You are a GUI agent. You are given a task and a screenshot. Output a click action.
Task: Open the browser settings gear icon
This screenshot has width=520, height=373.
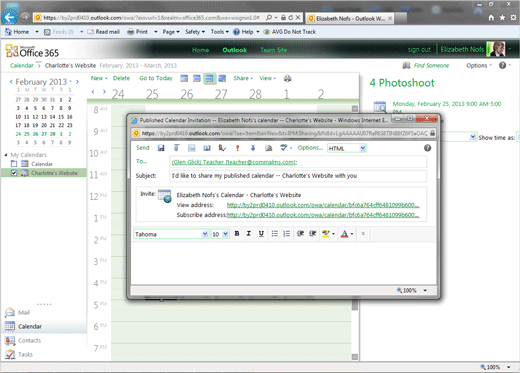[513, 18]
